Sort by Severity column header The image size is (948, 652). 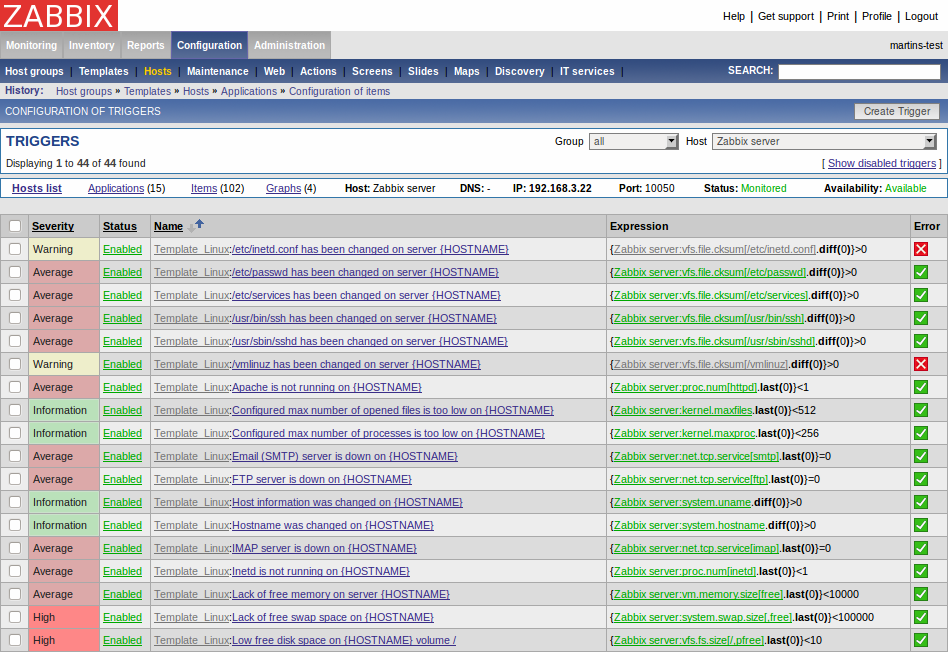tap(53, 226)
